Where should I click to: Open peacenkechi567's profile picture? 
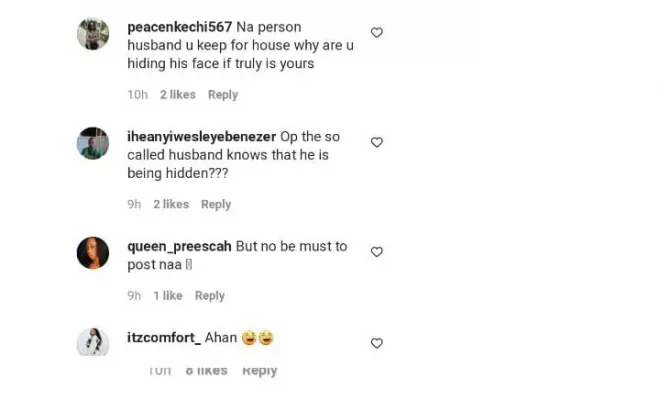tap(93, 34)
